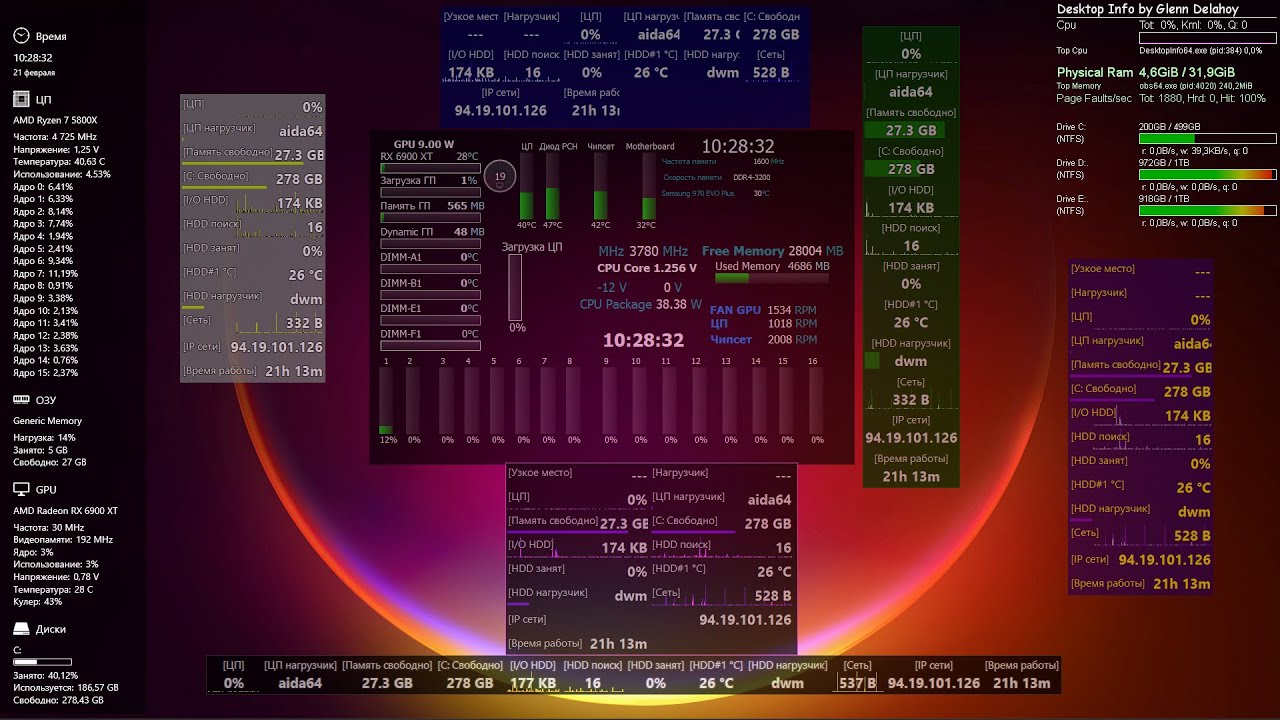This screenshot has height=720, width=1280.
Task: Click the Physical Ram 4,6GiB / 31,9GiB readout
Action: [x=1146, y=72]
